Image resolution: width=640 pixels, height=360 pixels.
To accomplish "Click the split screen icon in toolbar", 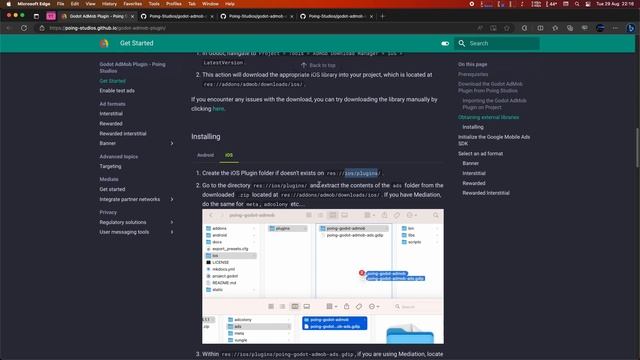I will tap(540, 28).
